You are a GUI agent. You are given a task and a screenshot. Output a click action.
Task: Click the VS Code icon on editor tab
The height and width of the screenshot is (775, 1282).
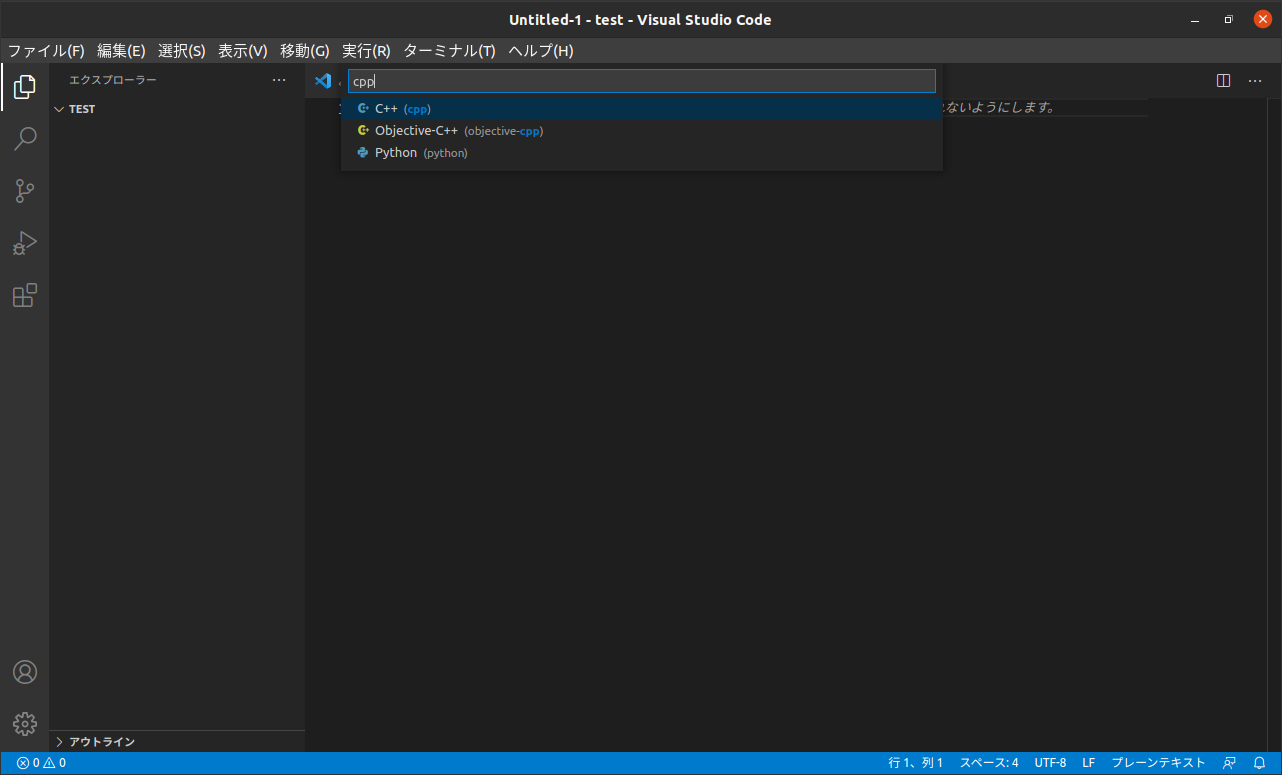point(322,81)
